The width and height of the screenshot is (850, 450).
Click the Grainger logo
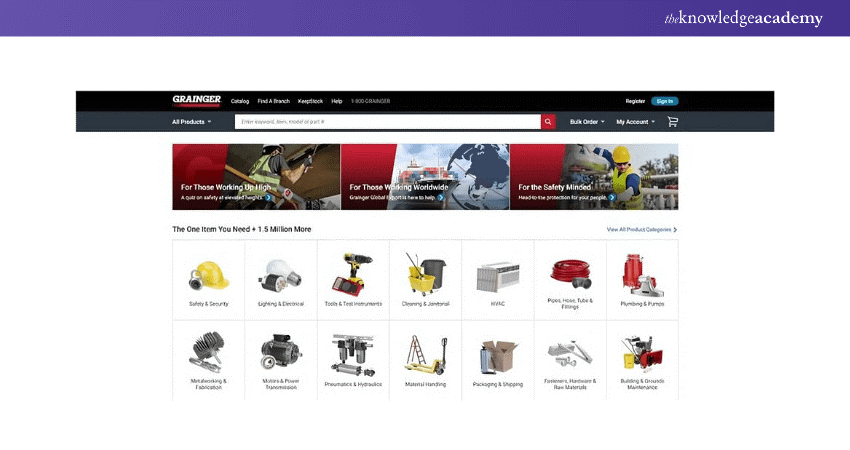point(197,100)
